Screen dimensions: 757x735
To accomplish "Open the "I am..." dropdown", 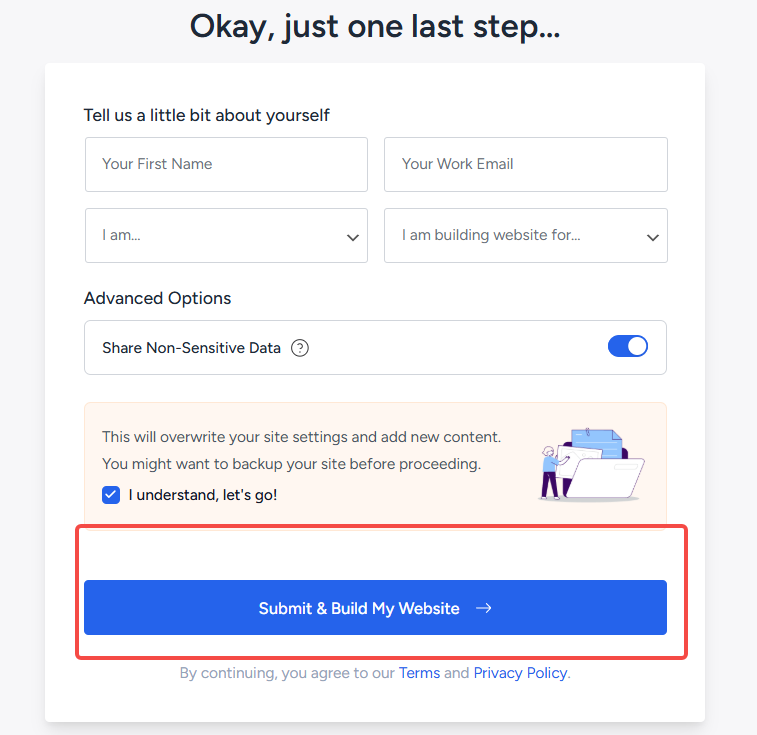I will [226, 236].
